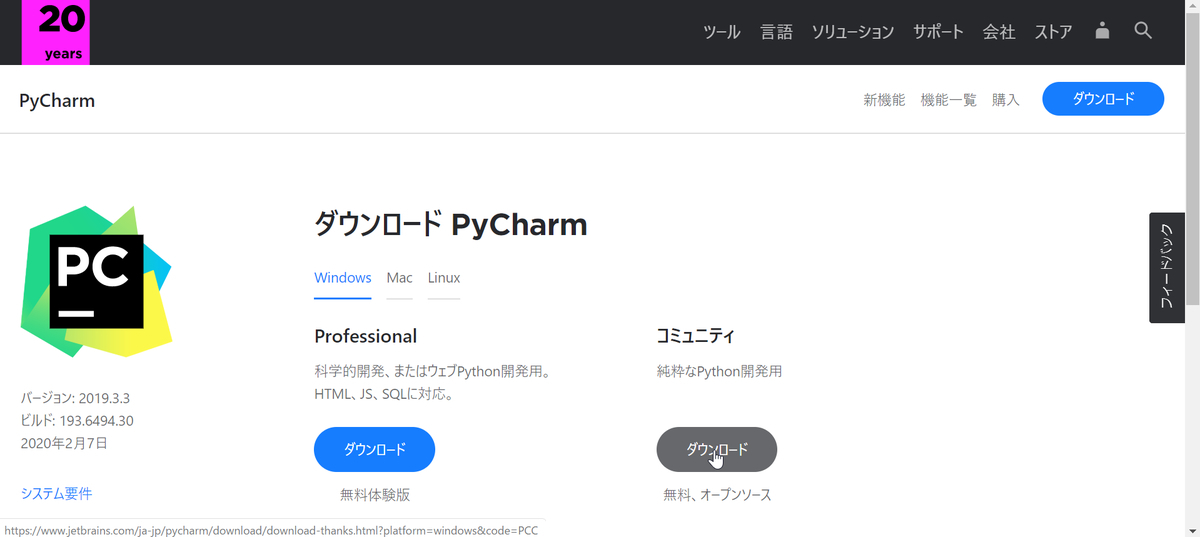Open the ツール menu
The width and height of the screenshot is (1200, 537).
pos(722,32)
